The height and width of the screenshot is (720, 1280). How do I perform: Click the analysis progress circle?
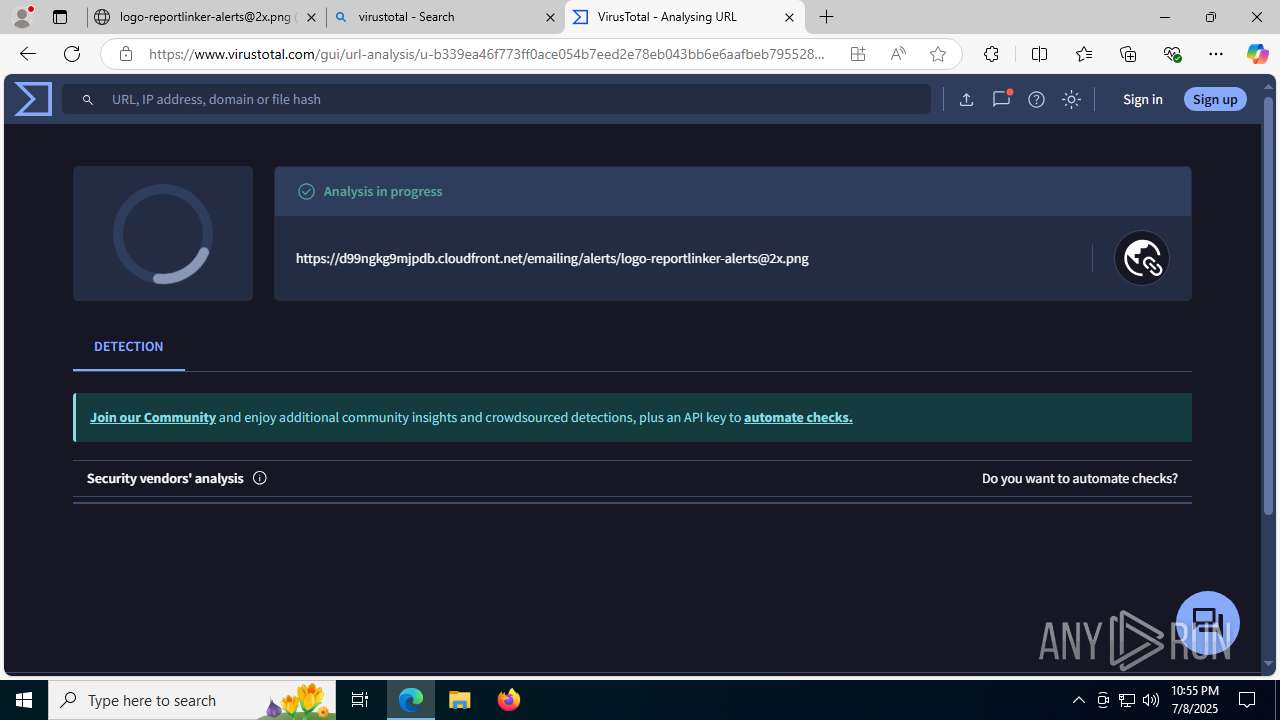163,233
